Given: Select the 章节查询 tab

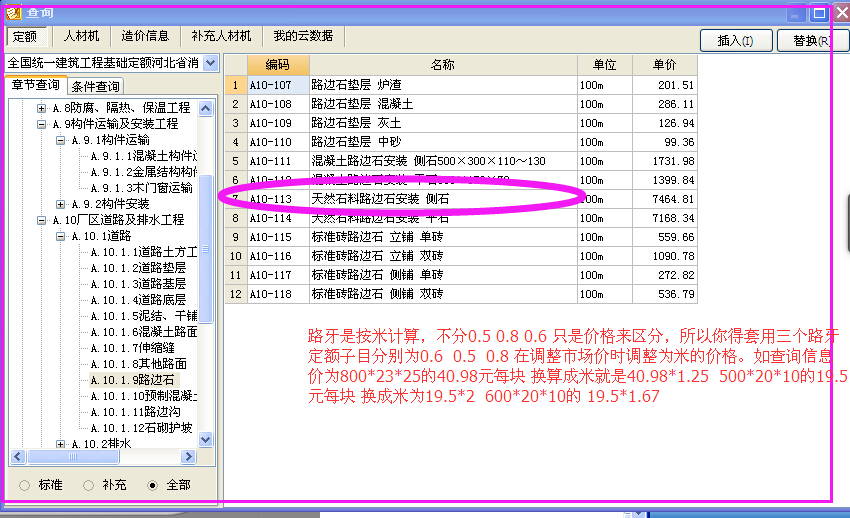Looking at the screenshot, I should point(36,85).
